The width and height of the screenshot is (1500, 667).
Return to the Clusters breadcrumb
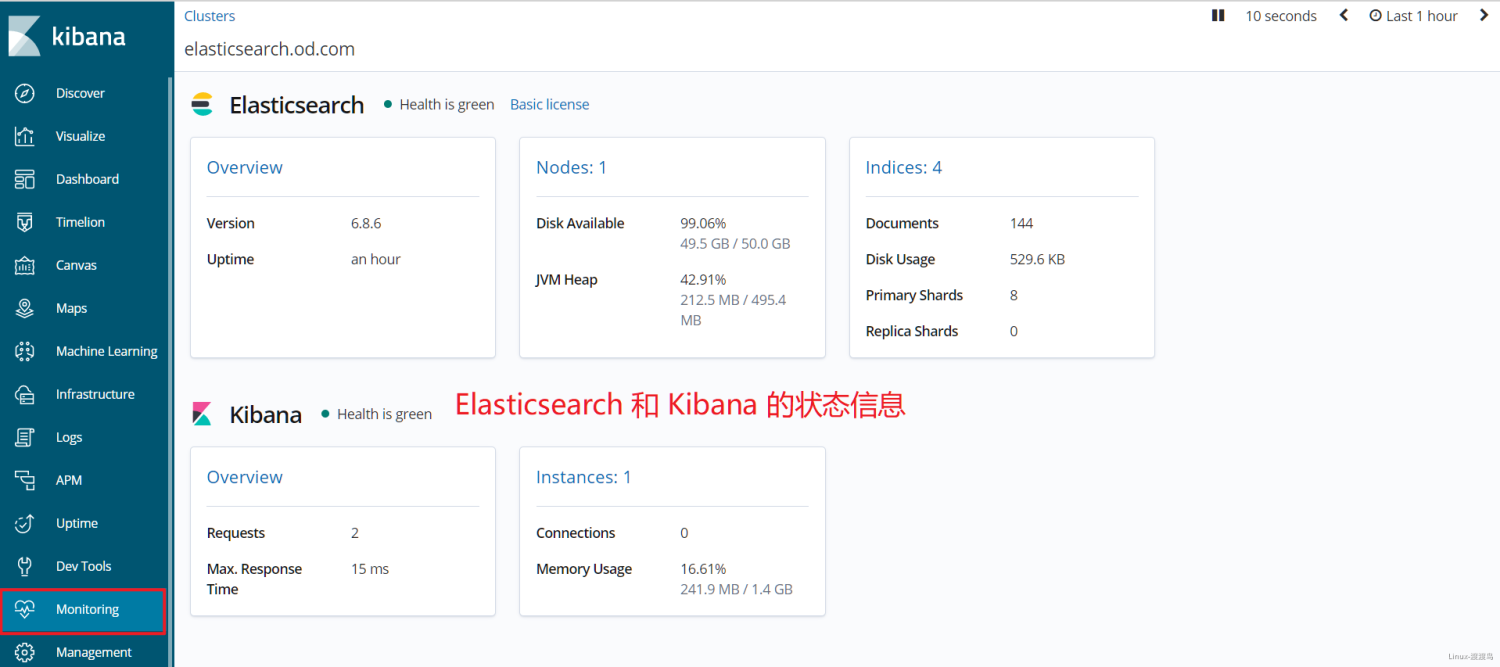209,15
